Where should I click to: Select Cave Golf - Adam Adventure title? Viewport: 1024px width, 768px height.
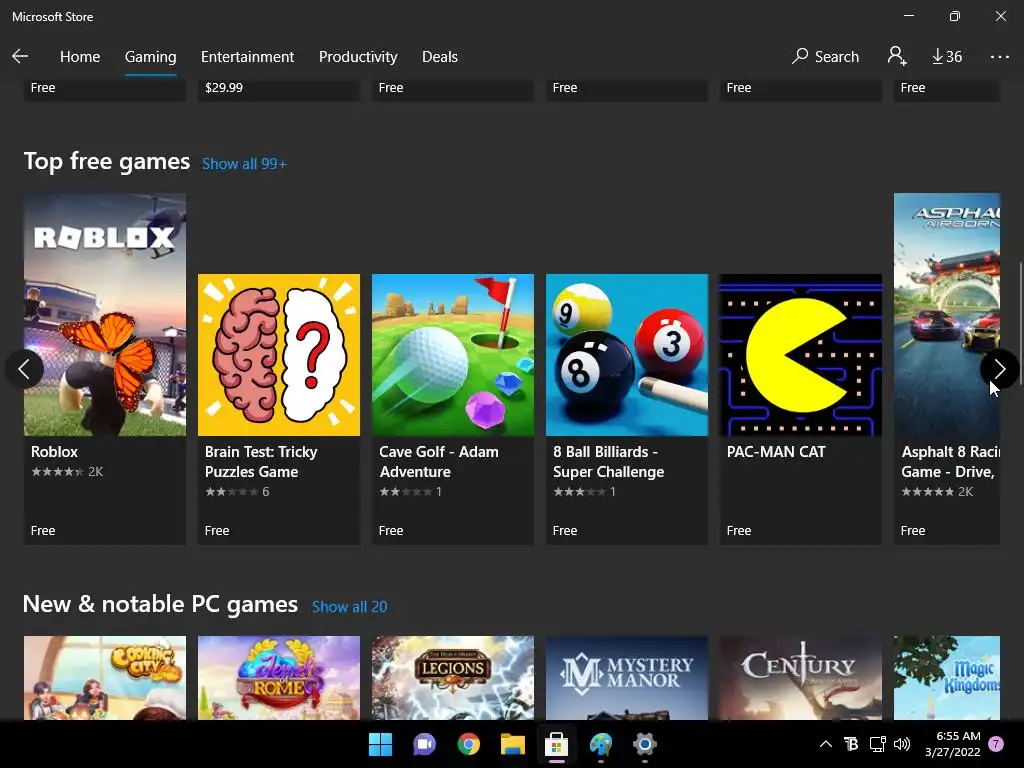(x=439, y=462)
